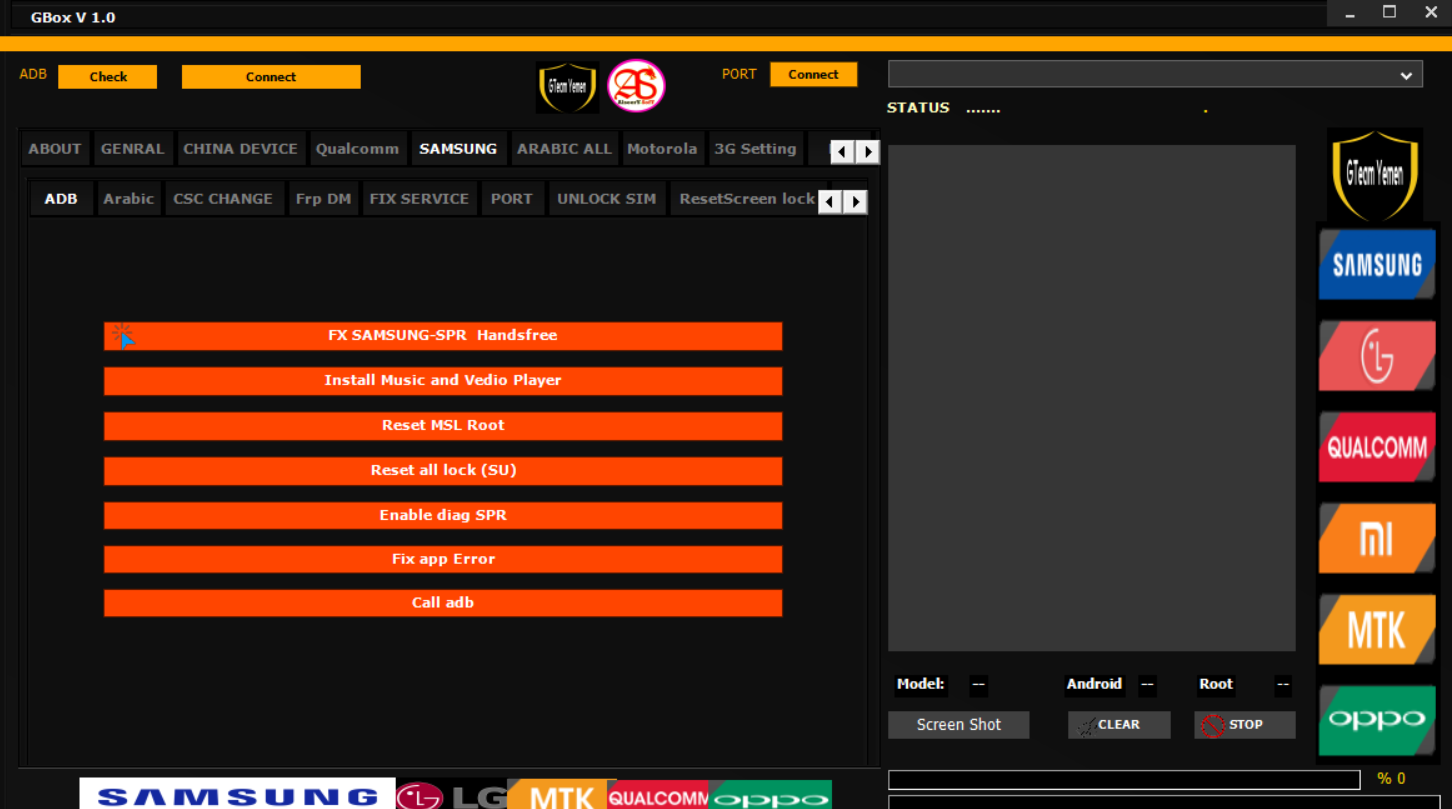Click the OPPO banner logo at bottom

click(x=770, y=796)
